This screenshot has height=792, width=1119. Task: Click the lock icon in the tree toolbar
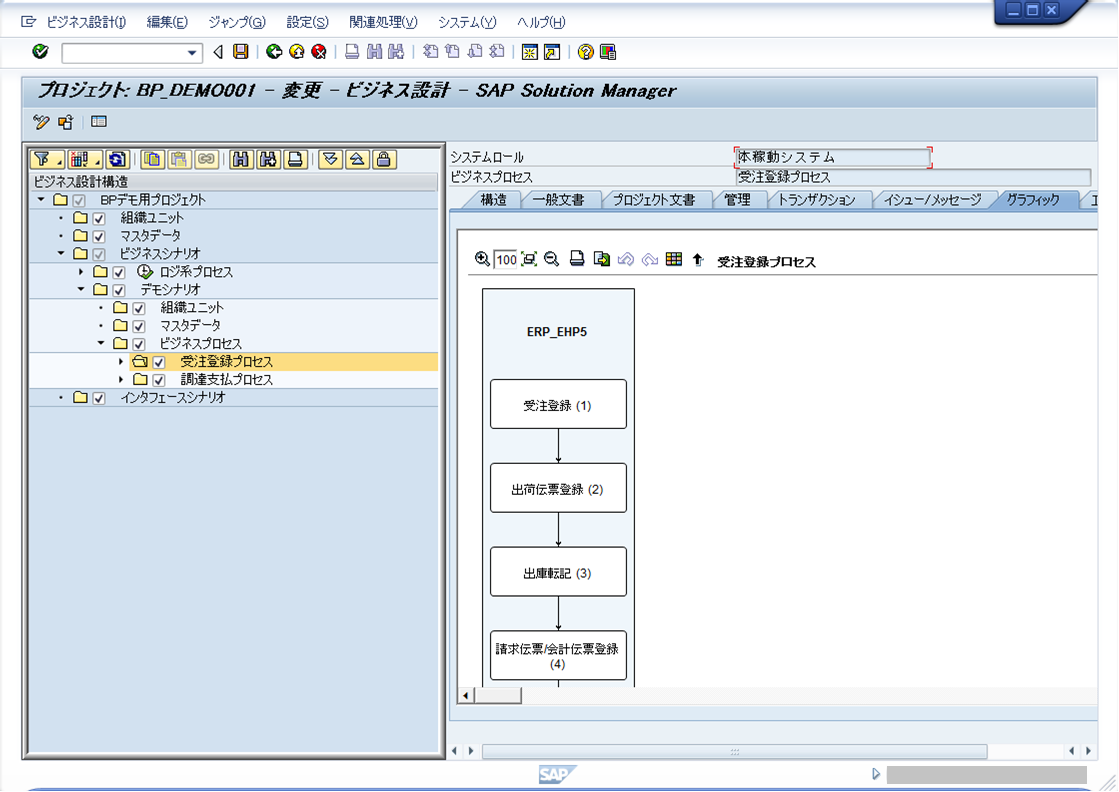pyautogui.click(x=384, y=159)
